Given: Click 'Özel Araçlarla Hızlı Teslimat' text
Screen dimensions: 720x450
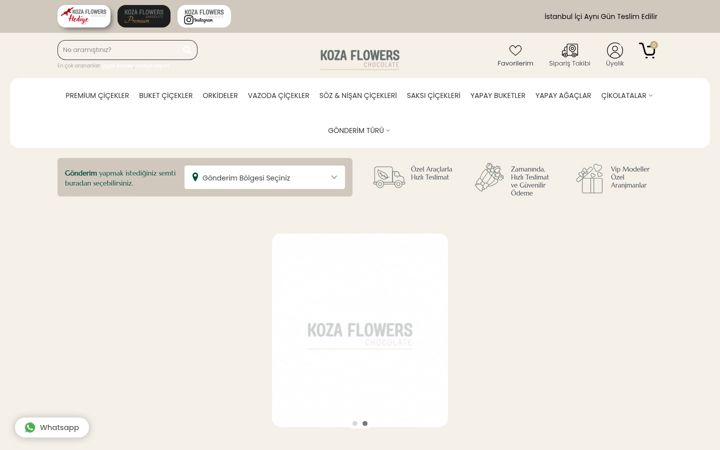Looking at the screenshot, I should 431,173.
